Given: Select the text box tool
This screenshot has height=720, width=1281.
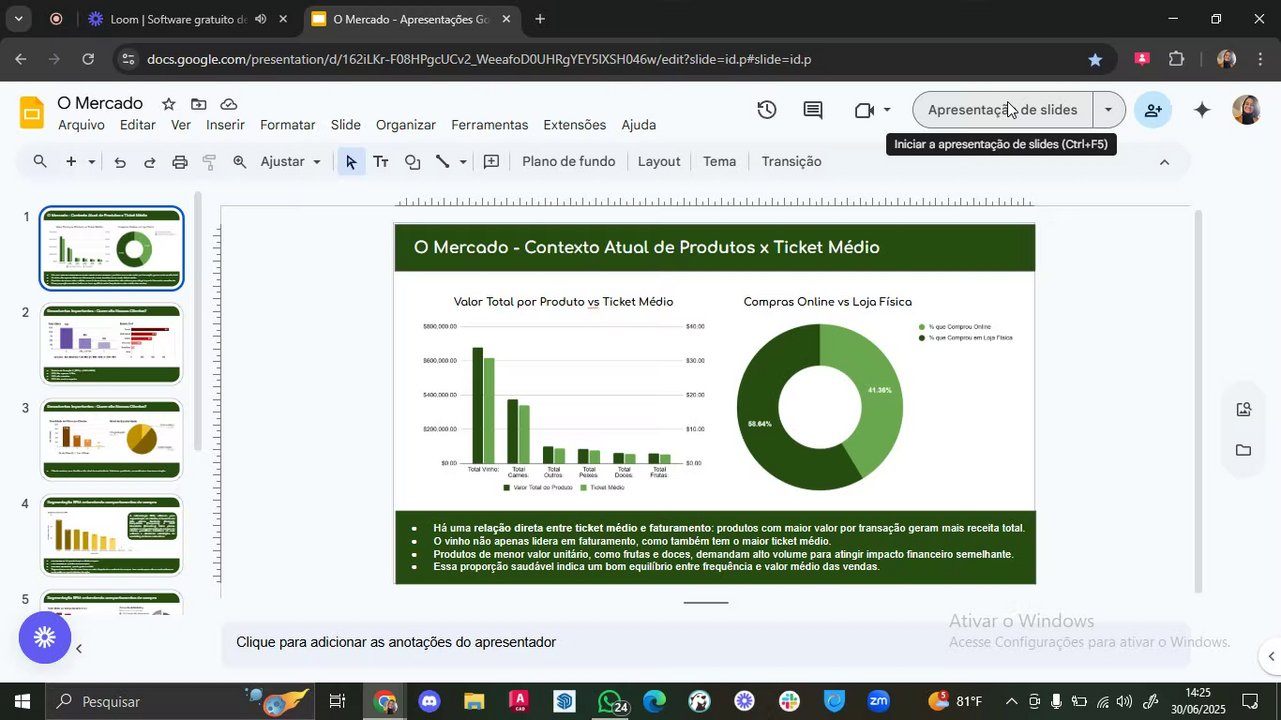Looking at the screenshot, I should click(381, 162).
